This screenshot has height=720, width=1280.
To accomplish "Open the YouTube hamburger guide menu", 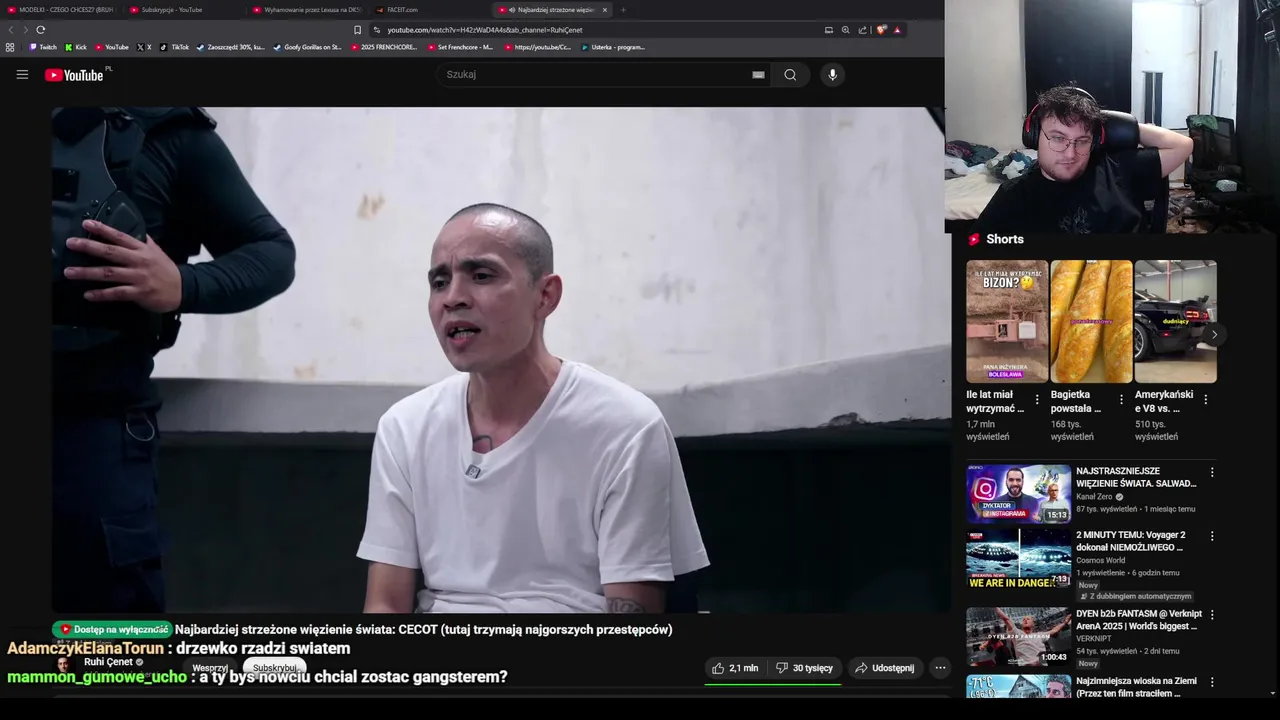I will [22, 74].
